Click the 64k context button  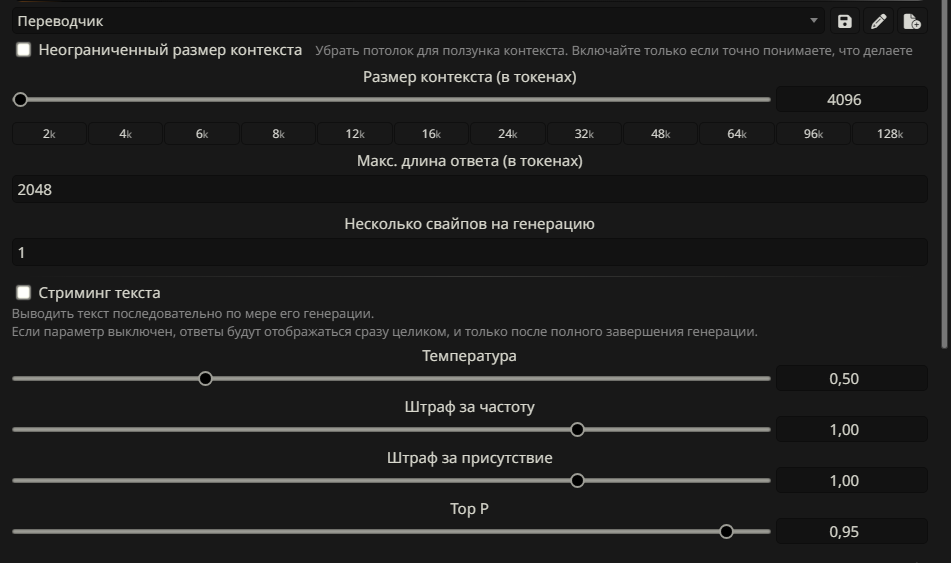pyautogui.click(x=737, y=133)
